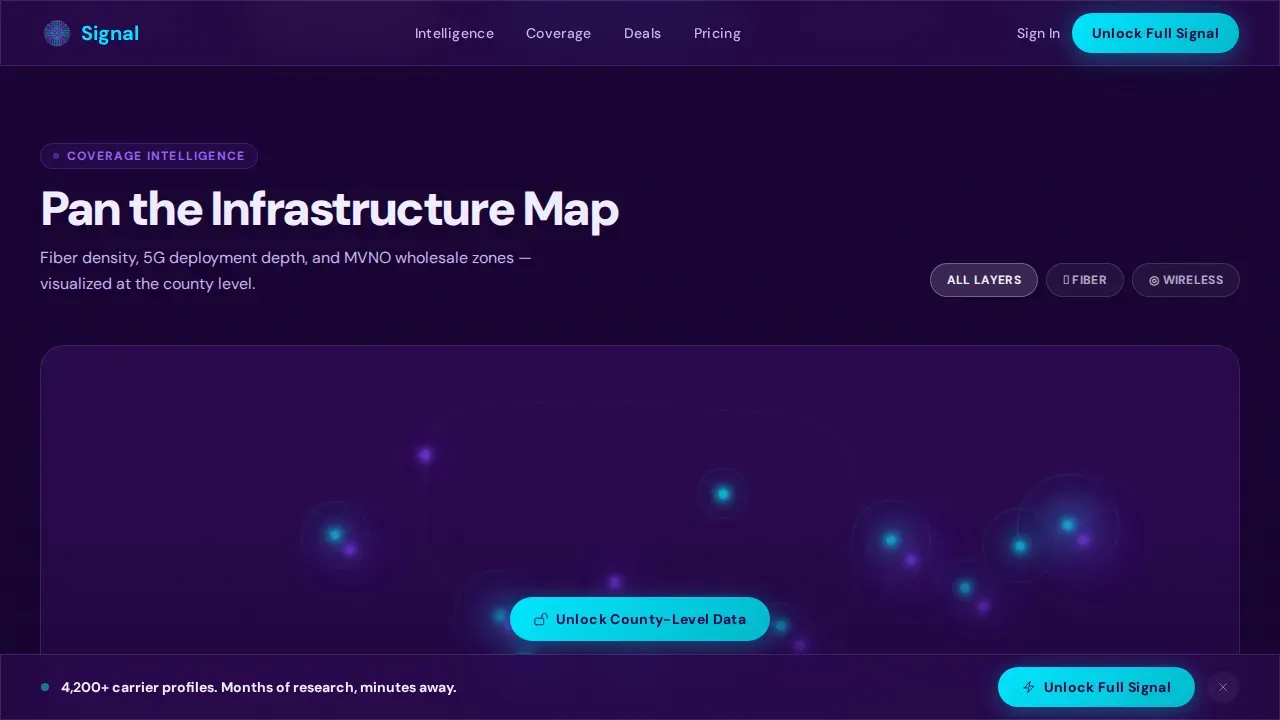Image resolution: width=1280 pixels, height=720 pixels.
Task: Dismiss the bottom banner with X
Action: 1222,687
